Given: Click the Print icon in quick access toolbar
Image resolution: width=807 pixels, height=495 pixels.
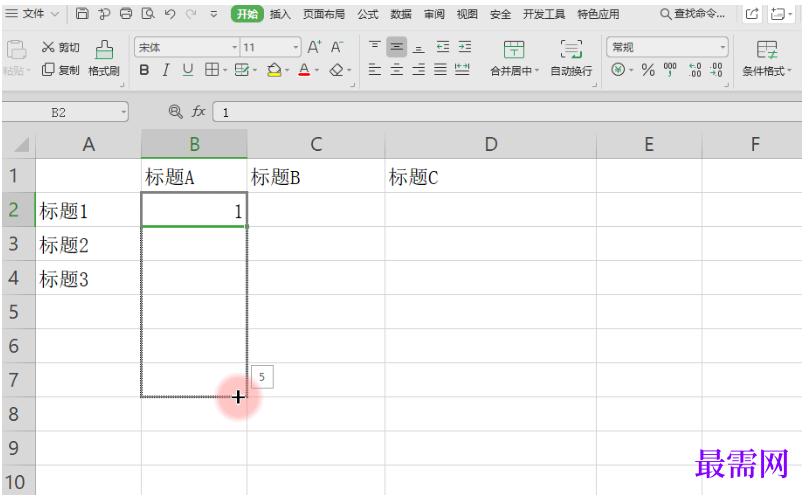Looking at the screenshot, I should [126, 13].
